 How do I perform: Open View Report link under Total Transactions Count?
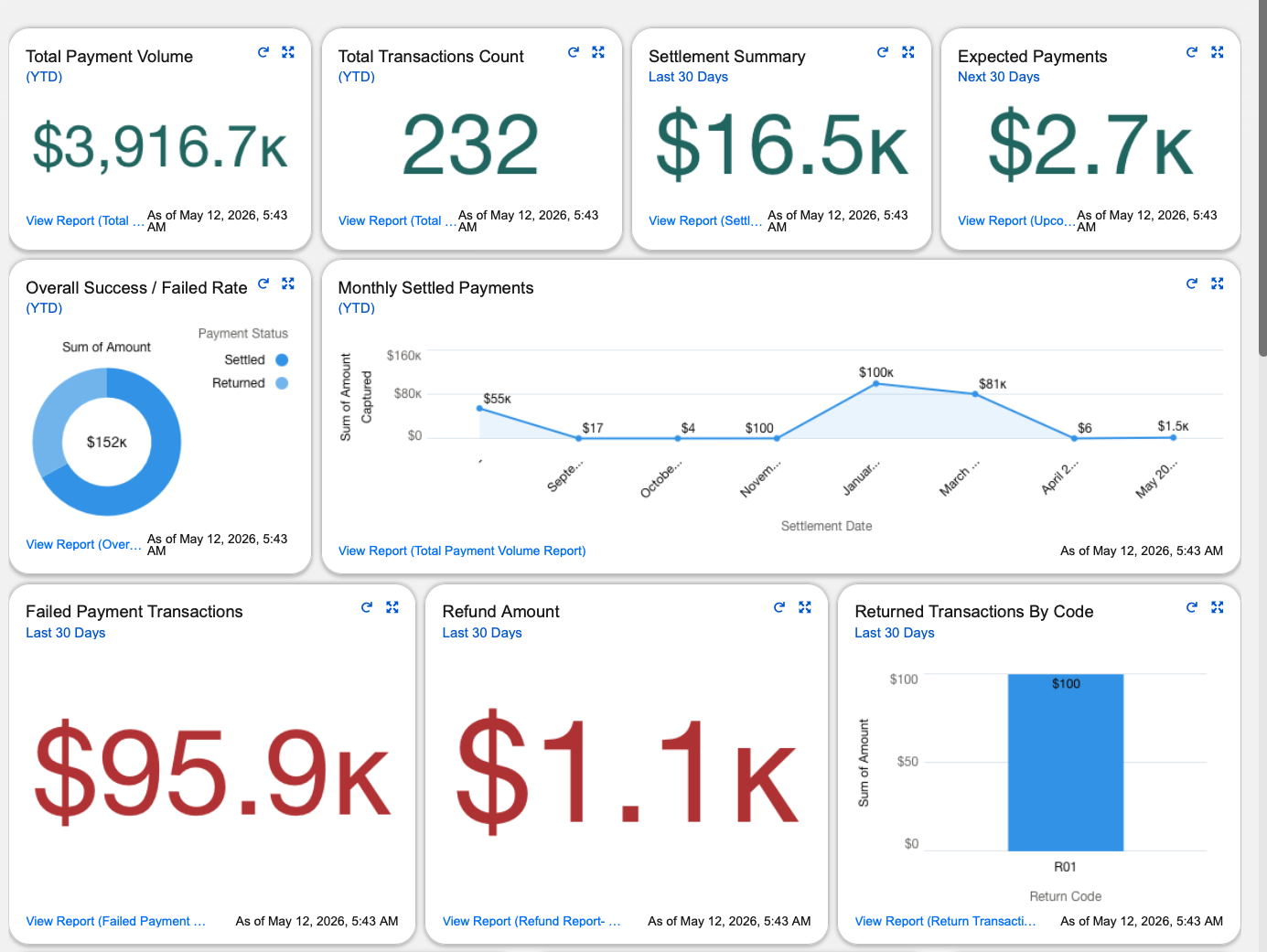pos(397,220)
